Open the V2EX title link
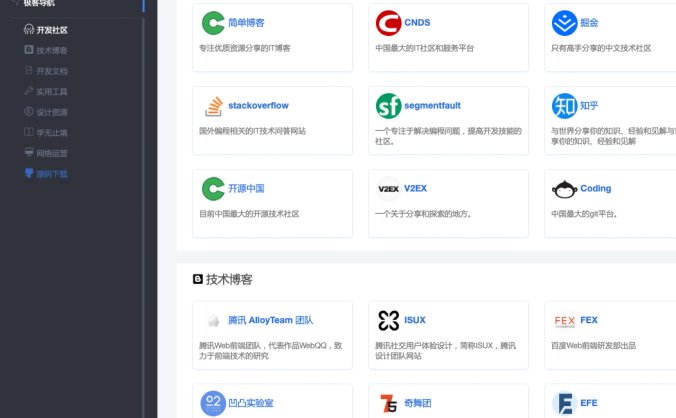Image resolution: width=676 pixels, height=418 pixels. tap(415, 188)
